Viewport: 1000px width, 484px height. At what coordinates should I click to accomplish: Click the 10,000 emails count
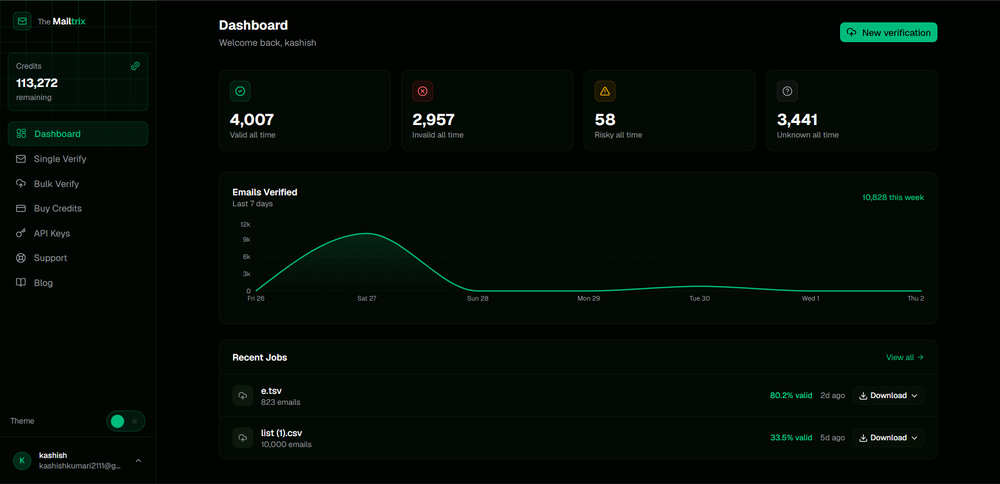pyautogui.click(x=286, y=444)
